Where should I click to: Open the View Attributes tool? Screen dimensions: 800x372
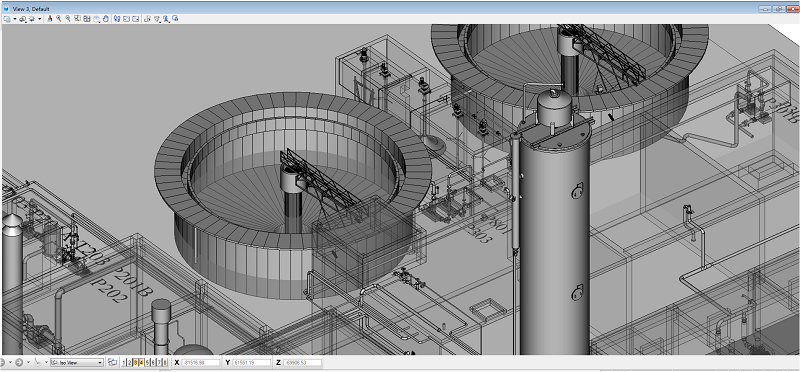(x=7, y=19)
